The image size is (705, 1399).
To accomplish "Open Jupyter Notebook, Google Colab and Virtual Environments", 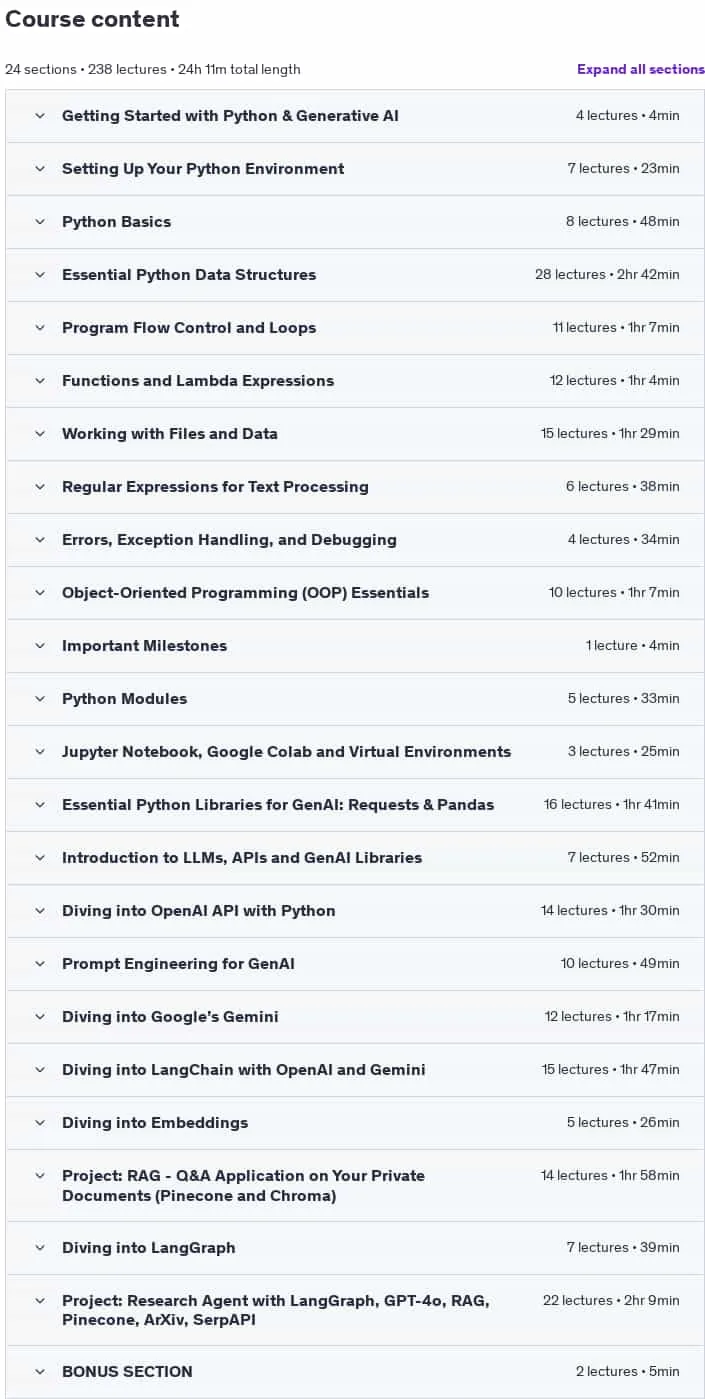I will coord(355,752).
